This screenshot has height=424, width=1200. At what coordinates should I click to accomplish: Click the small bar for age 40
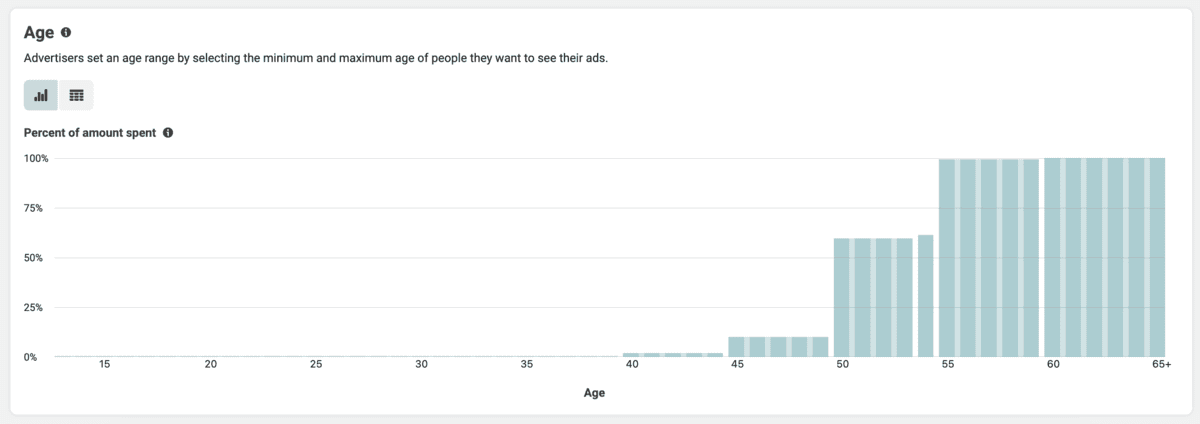(x=631, y=354)
